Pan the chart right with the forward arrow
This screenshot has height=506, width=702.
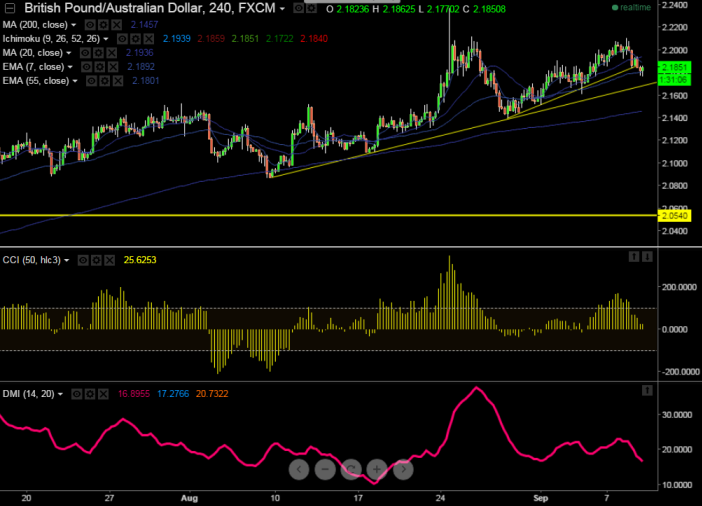pyautogui.click(x=403, y=469)
